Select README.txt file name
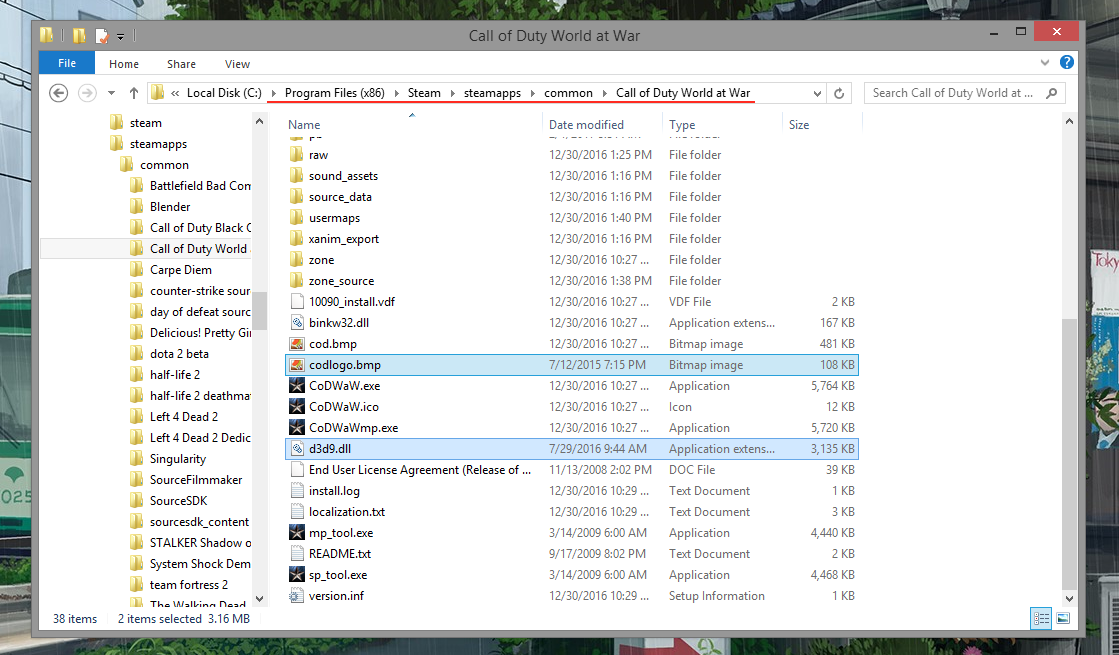 click(340, 554)
